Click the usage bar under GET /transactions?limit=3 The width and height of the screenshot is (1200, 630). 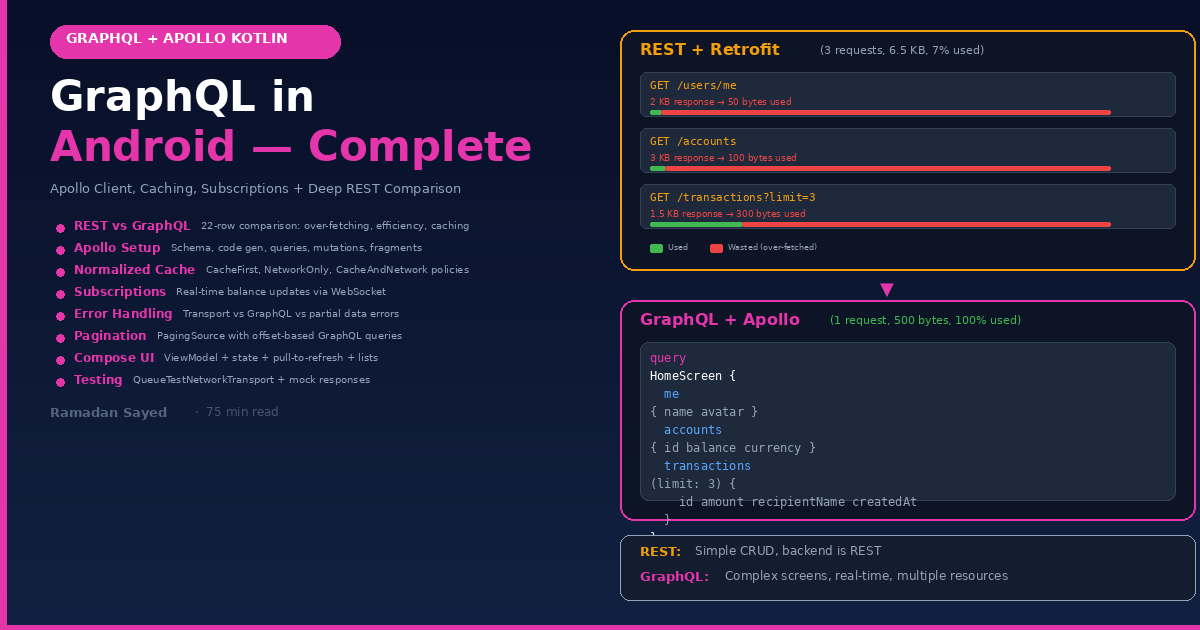coord(880,225)
